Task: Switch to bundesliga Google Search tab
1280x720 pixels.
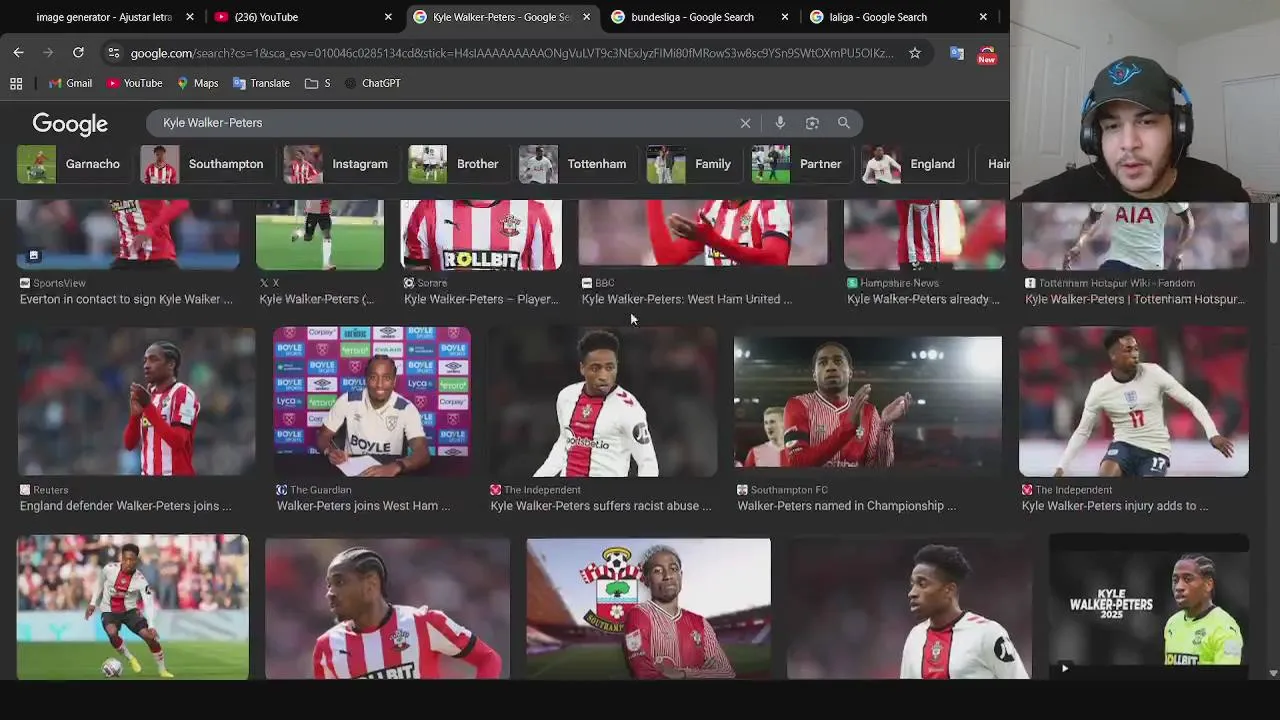Action: 700,17
